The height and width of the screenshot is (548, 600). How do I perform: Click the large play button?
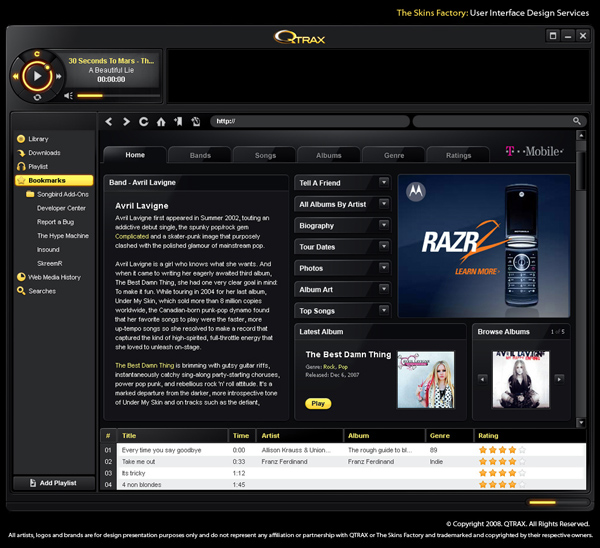click(x=37, y=76)
